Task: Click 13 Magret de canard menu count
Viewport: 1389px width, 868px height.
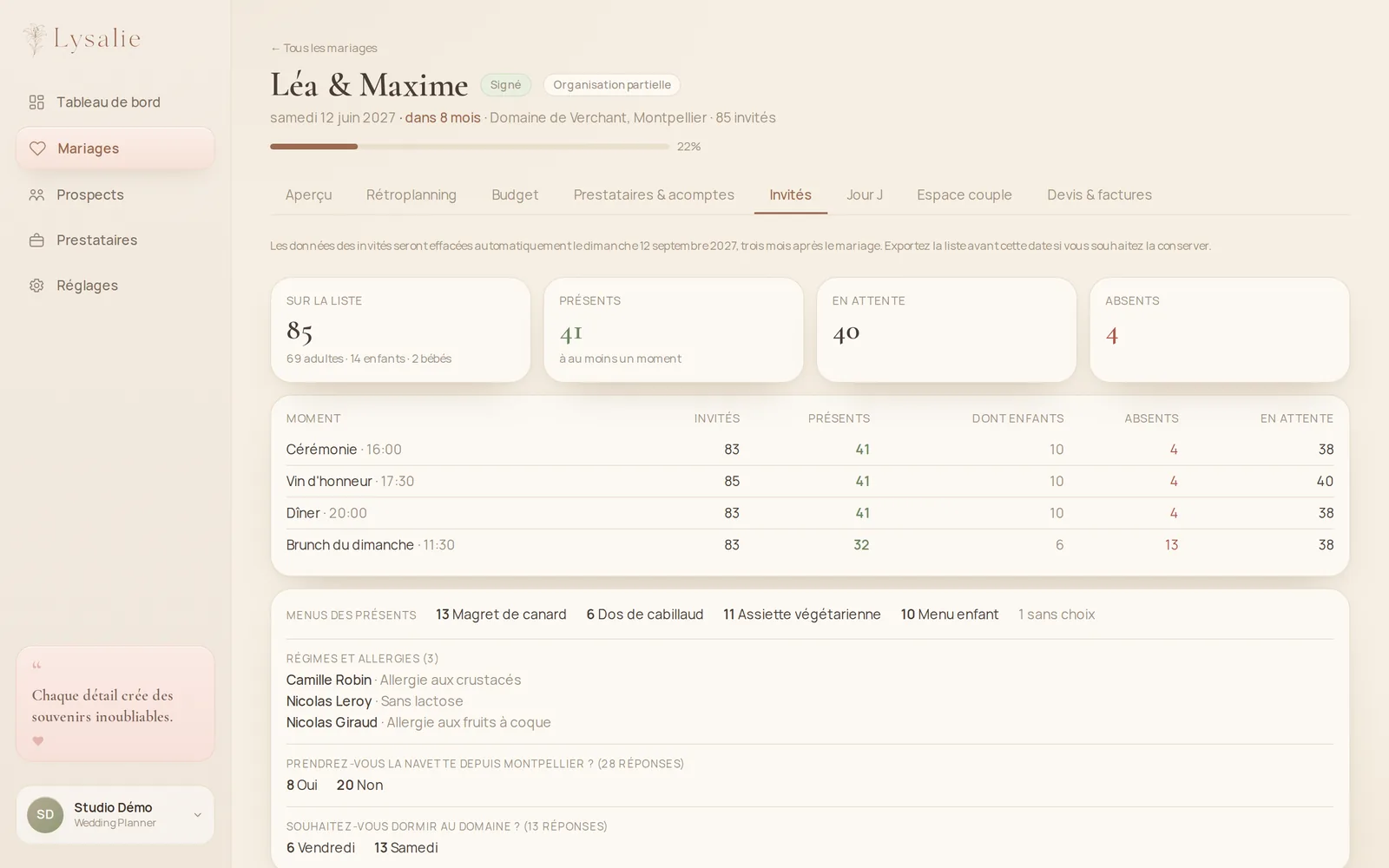Action: click(501, 615)
